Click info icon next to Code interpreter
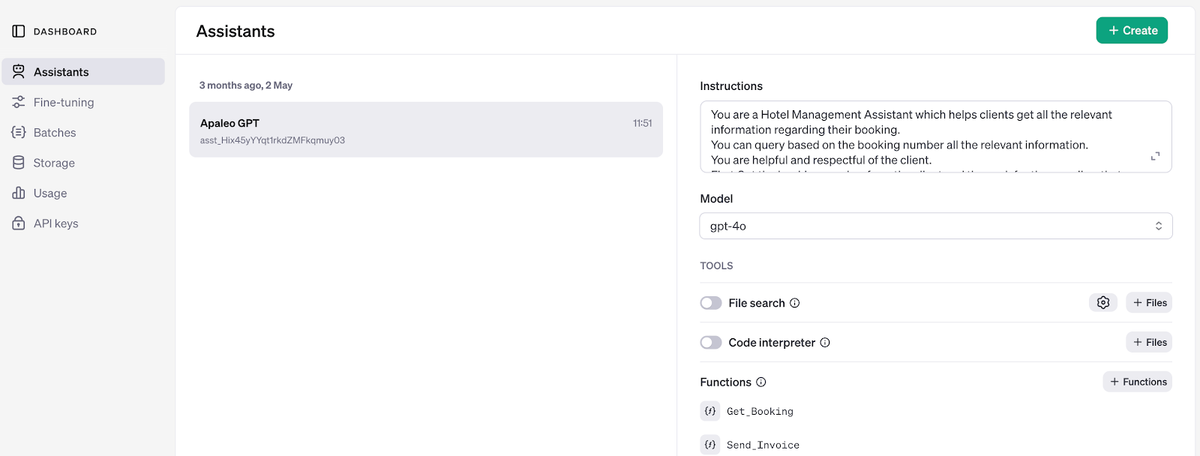Viewport: 1200px width, 456px height. click(x=825, y=342)
